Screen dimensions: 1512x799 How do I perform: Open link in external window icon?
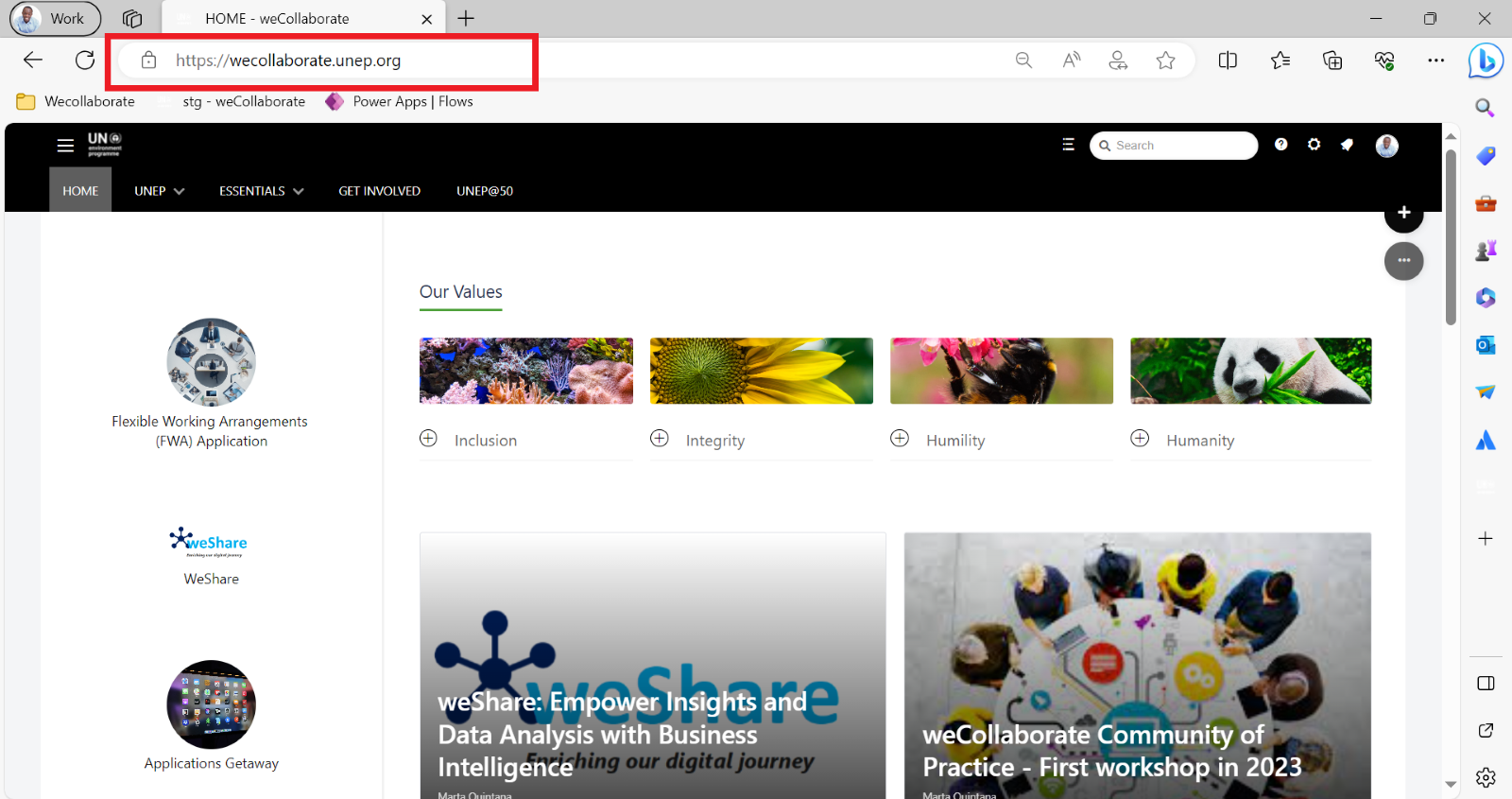click(1486, 730)
